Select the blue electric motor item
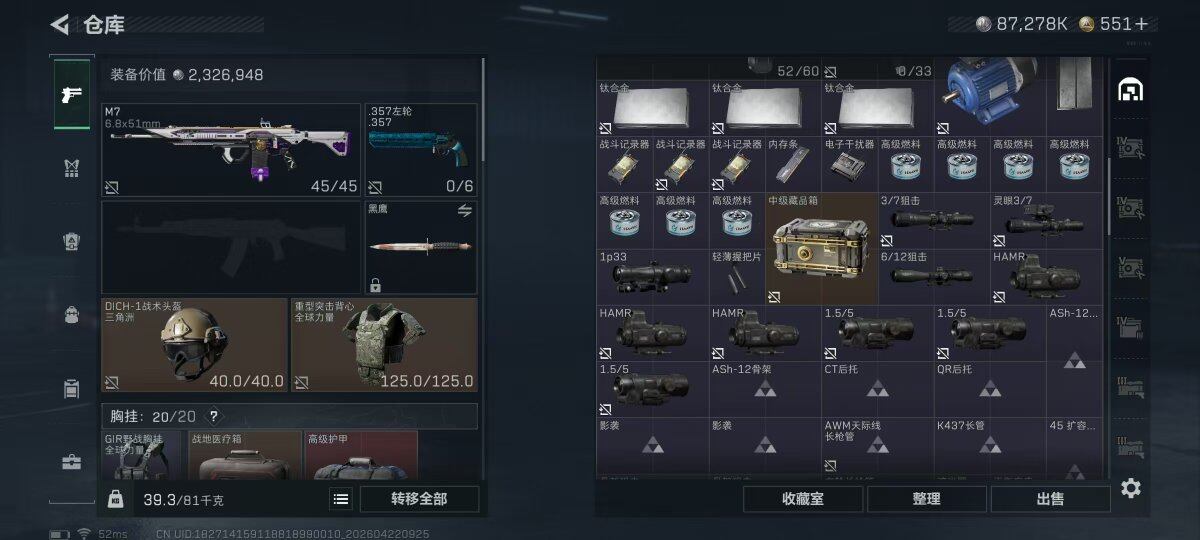This screenshot has height=540, width=1200. tap(990, 96)
